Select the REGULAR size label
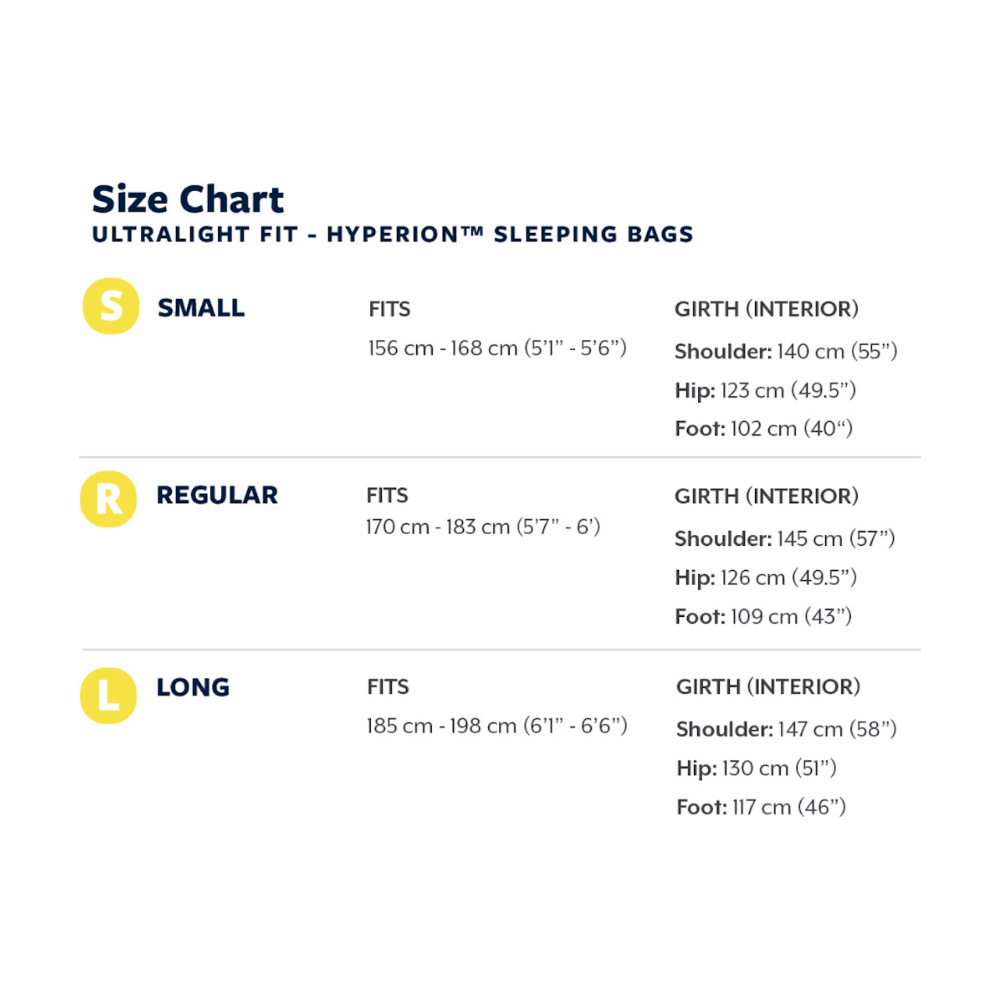1000x1000 pixels. click(x=217, y=495)
